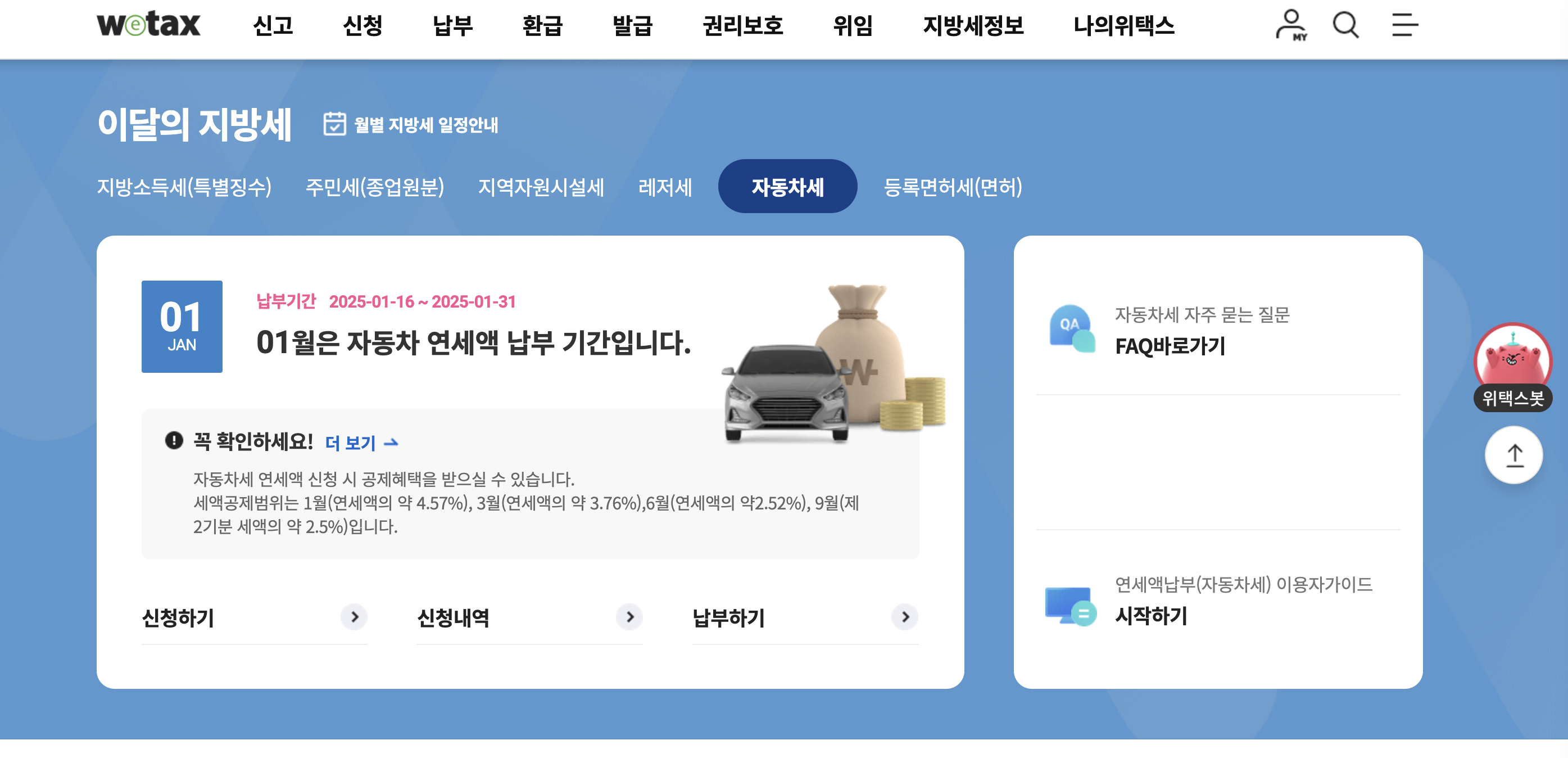Click the 자동차세 자주 묻는 질문 text
The image size is (1568, 758).
click(x=1202, y=315)
